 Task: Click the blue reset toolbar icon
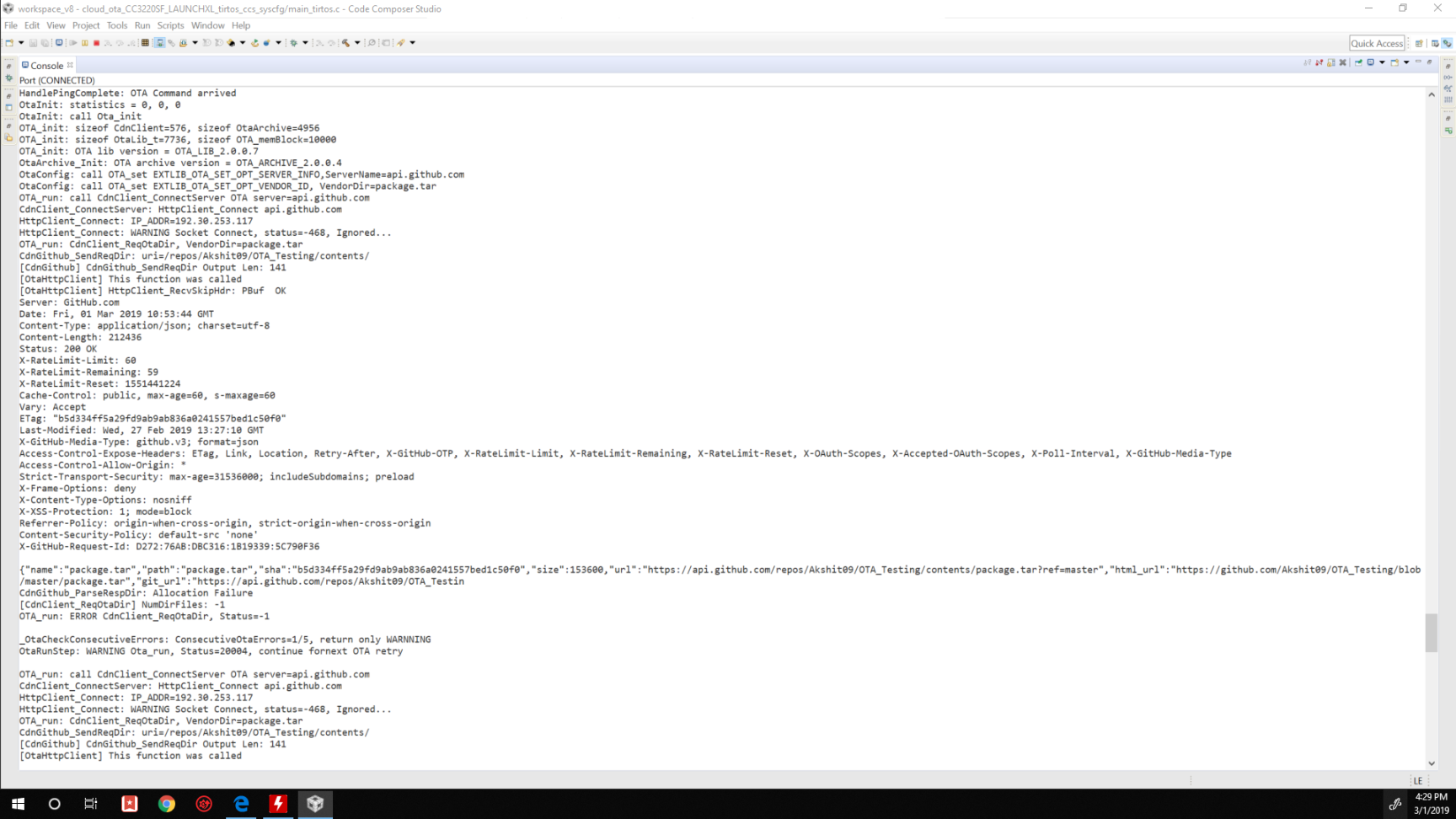click(x=266, y=43)
